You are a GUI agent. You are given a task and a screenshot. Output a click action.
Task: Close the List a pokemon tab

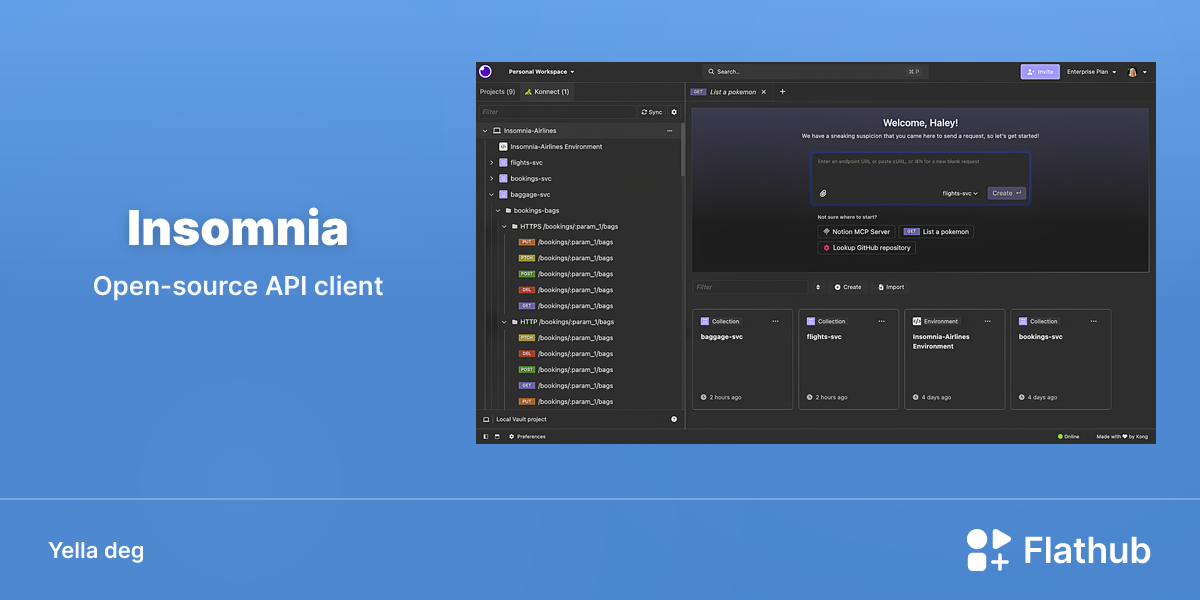pyautogui.click(x=764, y=92)
